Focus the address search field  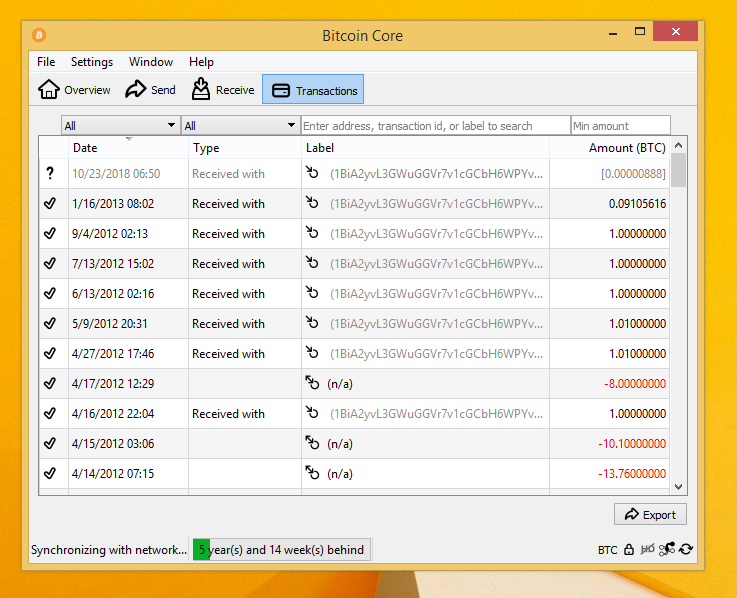pos(436,126)
